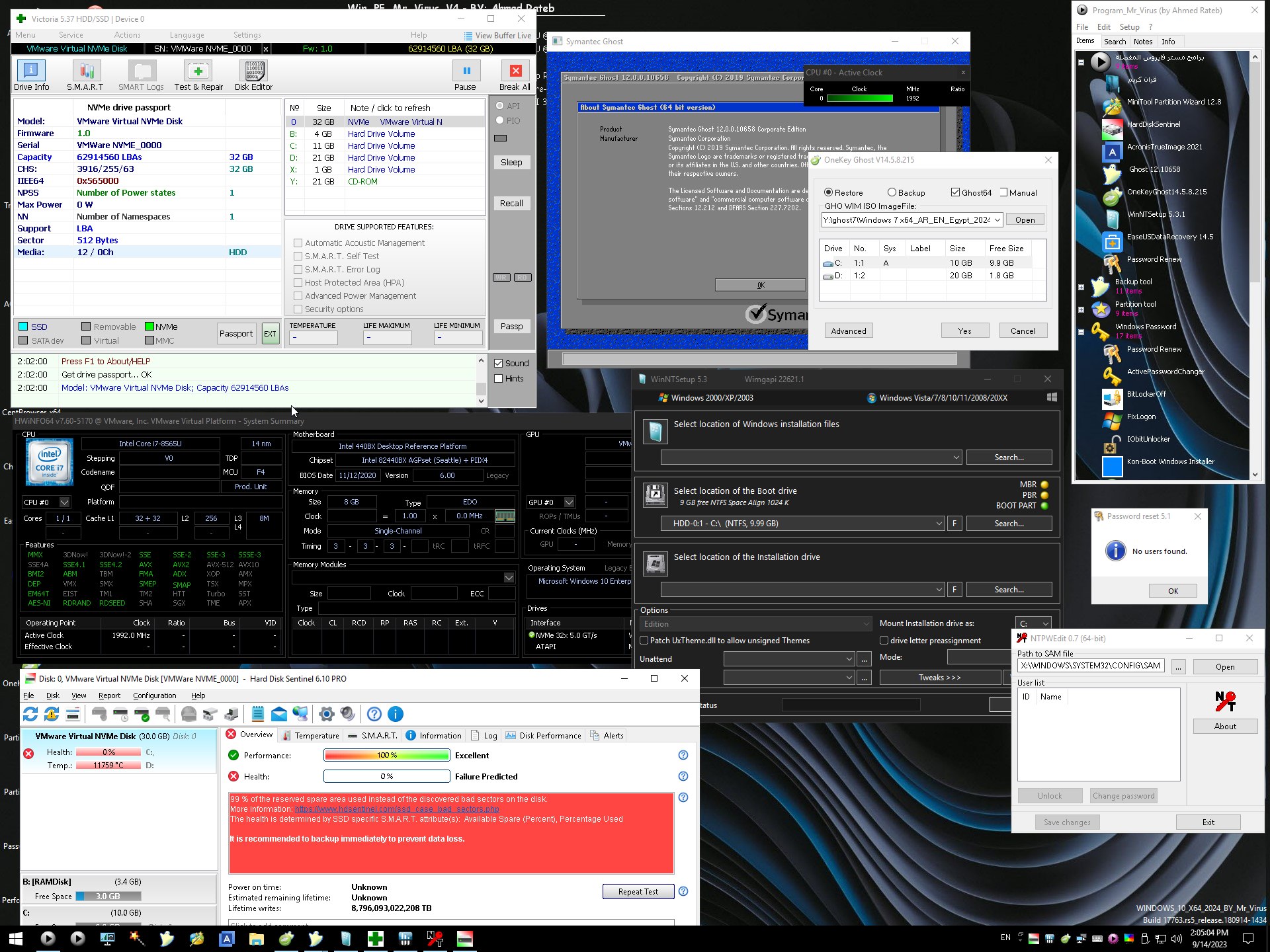The width and height of the screenshot is (1270, 952).
Task: Launch BitLockerOff from the program list
Action: click(1146, 394)
